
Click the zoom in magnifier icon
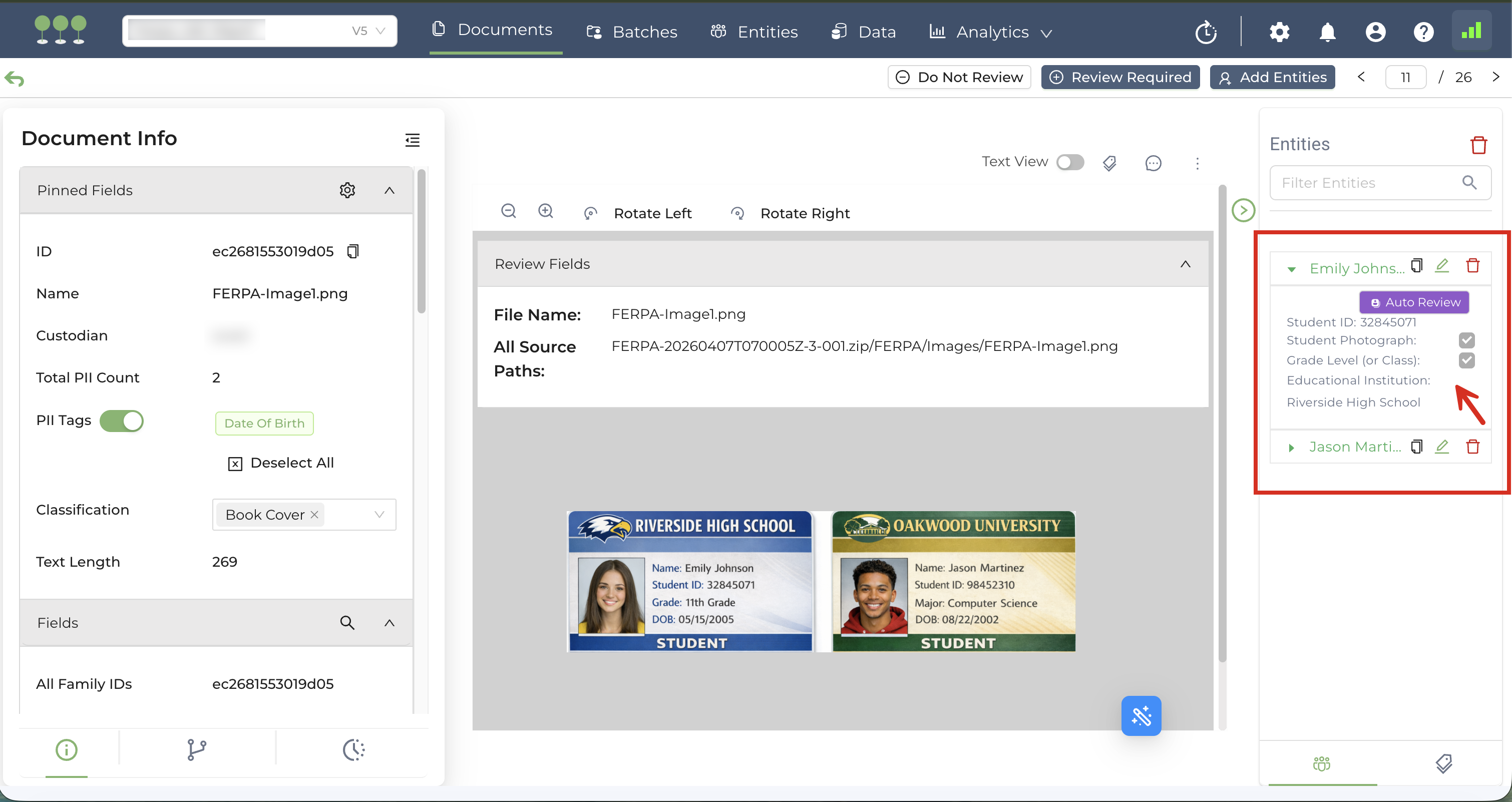(x=545, y=211)
